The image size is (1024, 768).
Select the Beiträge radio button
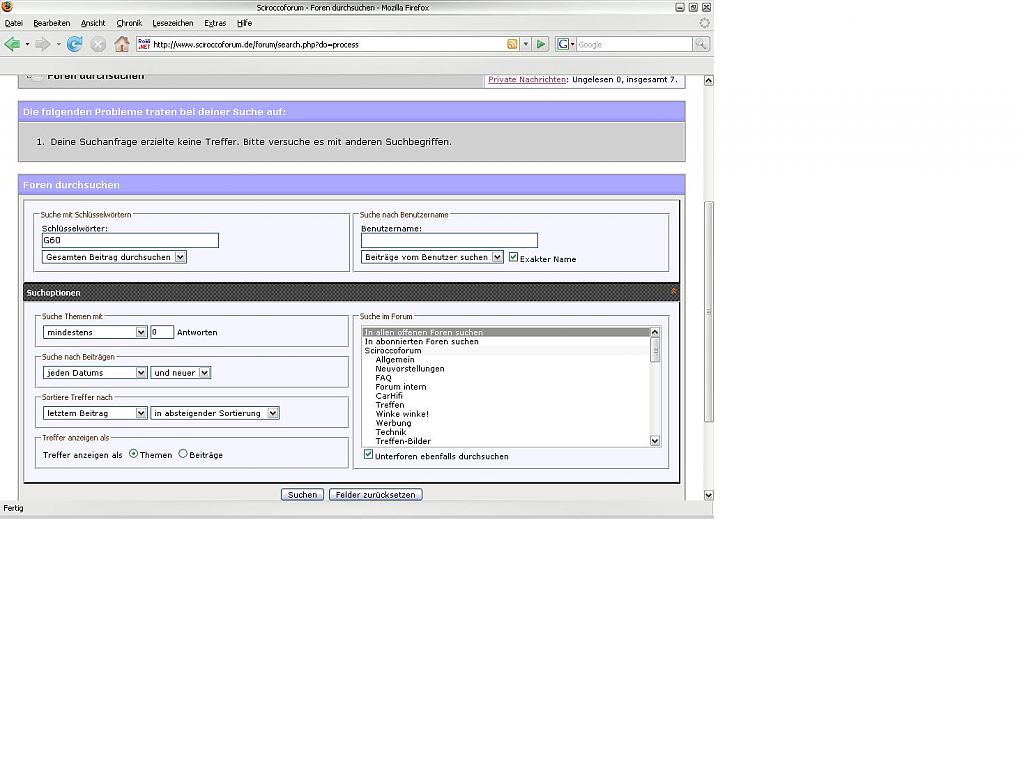pyautogui.click(x=183, y=454)
